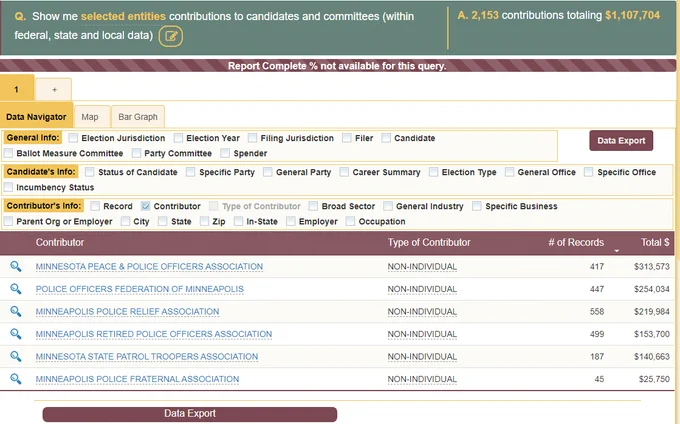Image resolution: width=680 pixels, height=424 pixels.
Task: Click the edit query pencil icon
Action: click(x=171, y=36)
